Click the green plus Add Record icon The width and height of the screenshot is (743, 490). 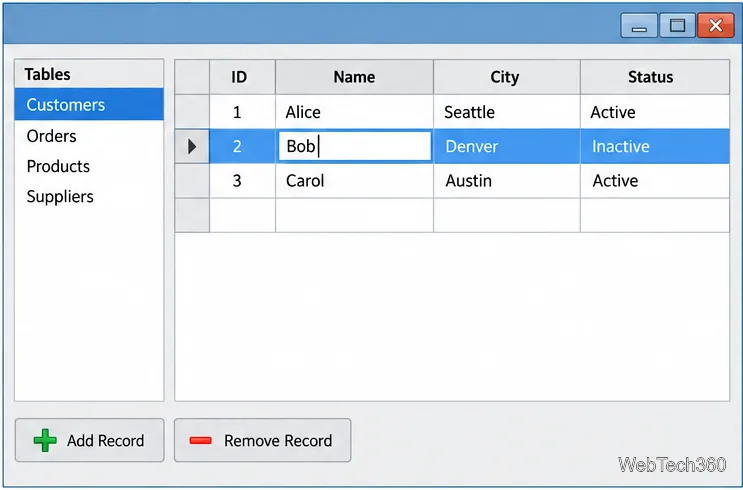point(45,440)
